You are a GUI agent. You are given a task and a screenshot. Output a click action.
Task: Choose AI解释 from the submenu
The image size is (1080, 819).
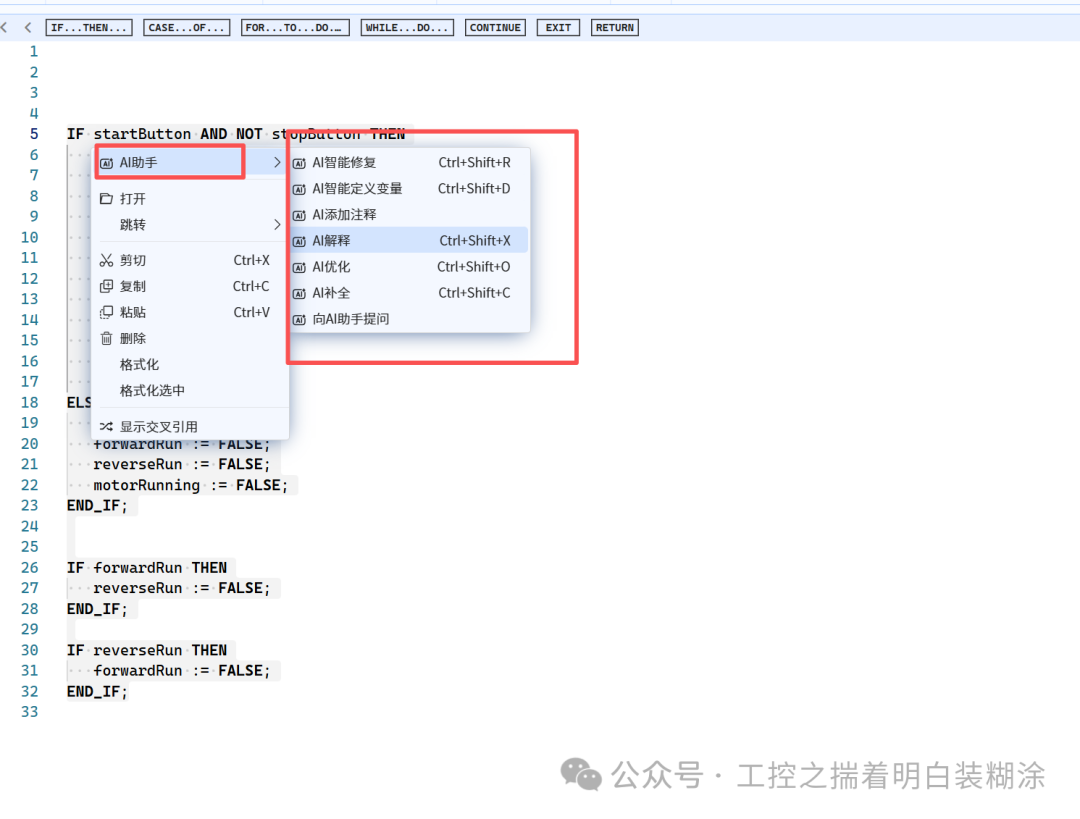(x=409, y=240)
